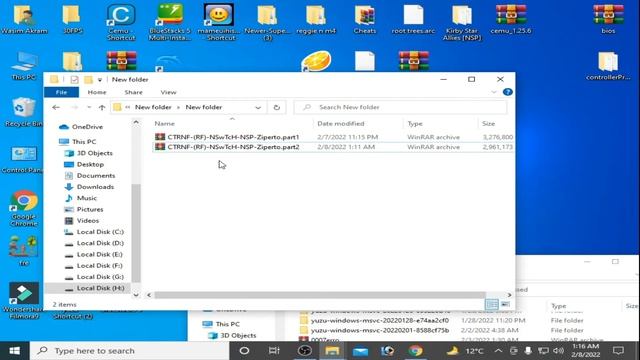Screen dimensions: 640x360
Task: Select This PC in navigation pane
Action: pos(78,142)
